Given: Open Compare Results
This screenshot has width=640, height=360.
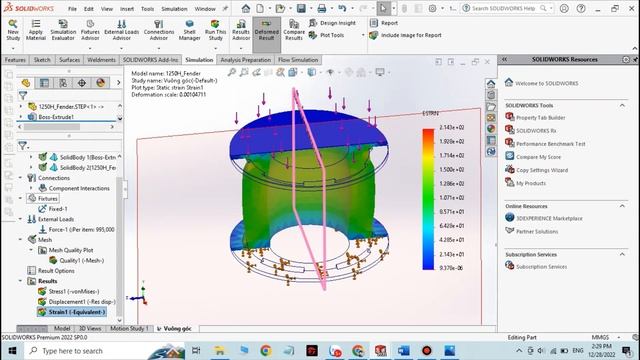Looking at the screenshot, I should coord(294,30).
